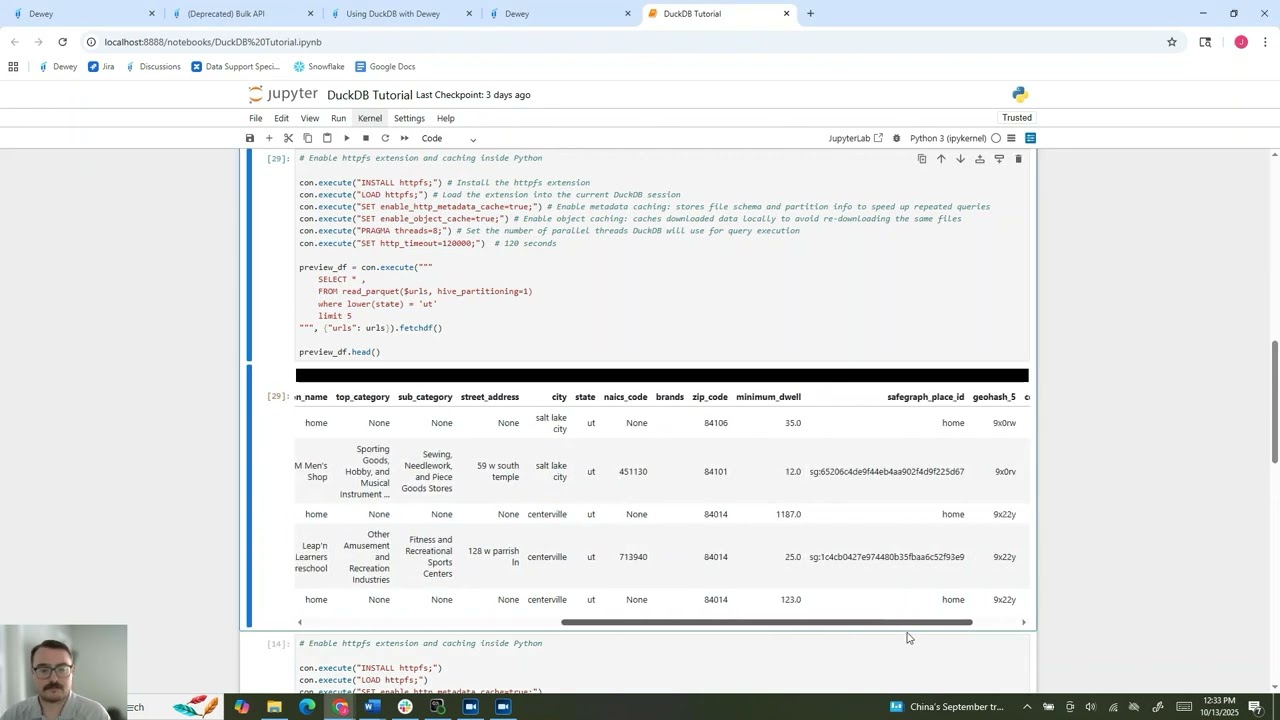Open the Settings menu

coord(409,118)
